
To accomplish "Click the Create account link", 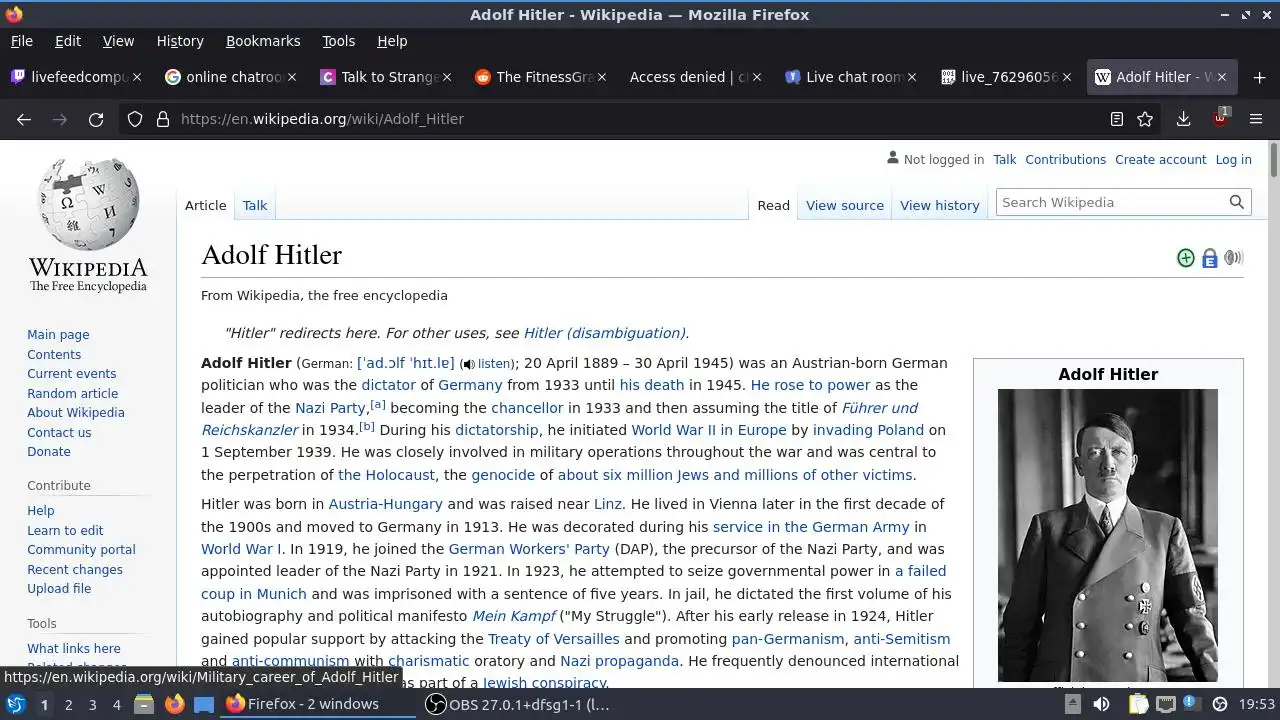I will pos(1161,159).
